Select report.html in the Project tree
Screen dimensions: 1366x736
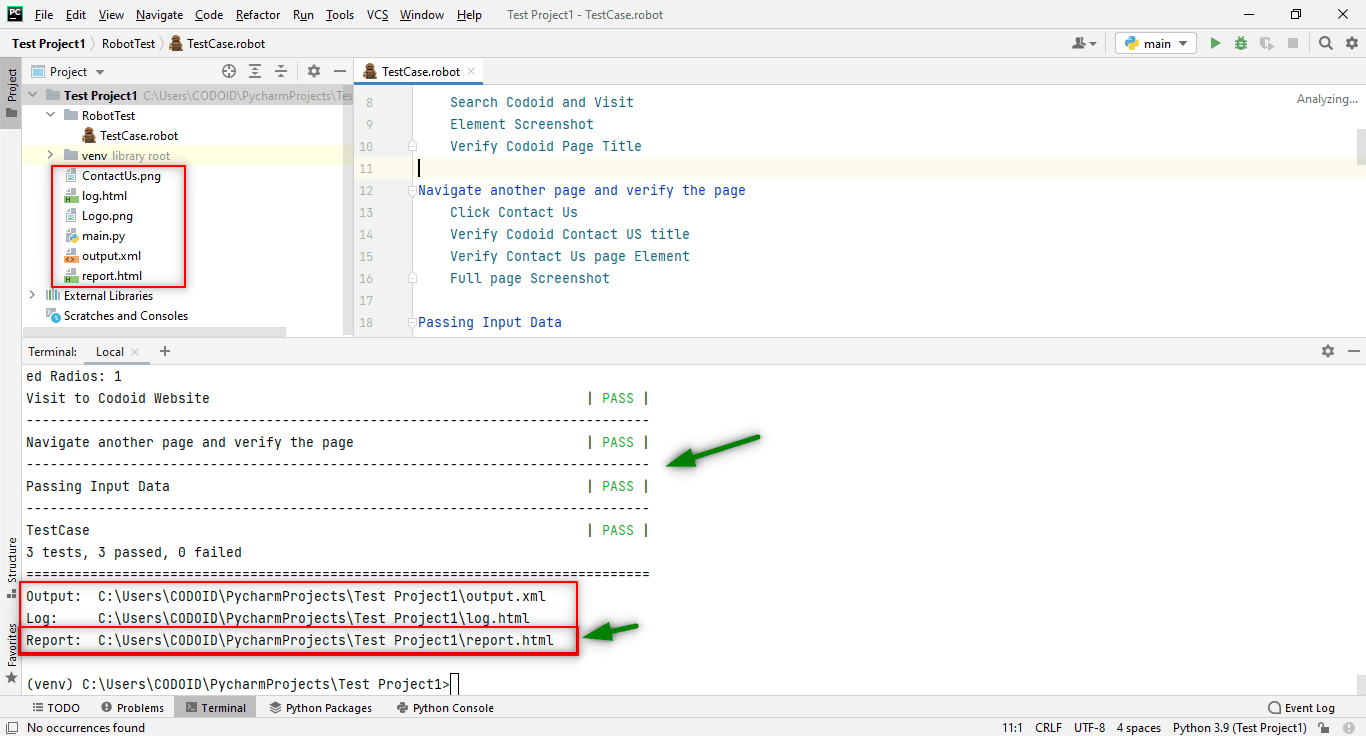(x=113, y=275)
